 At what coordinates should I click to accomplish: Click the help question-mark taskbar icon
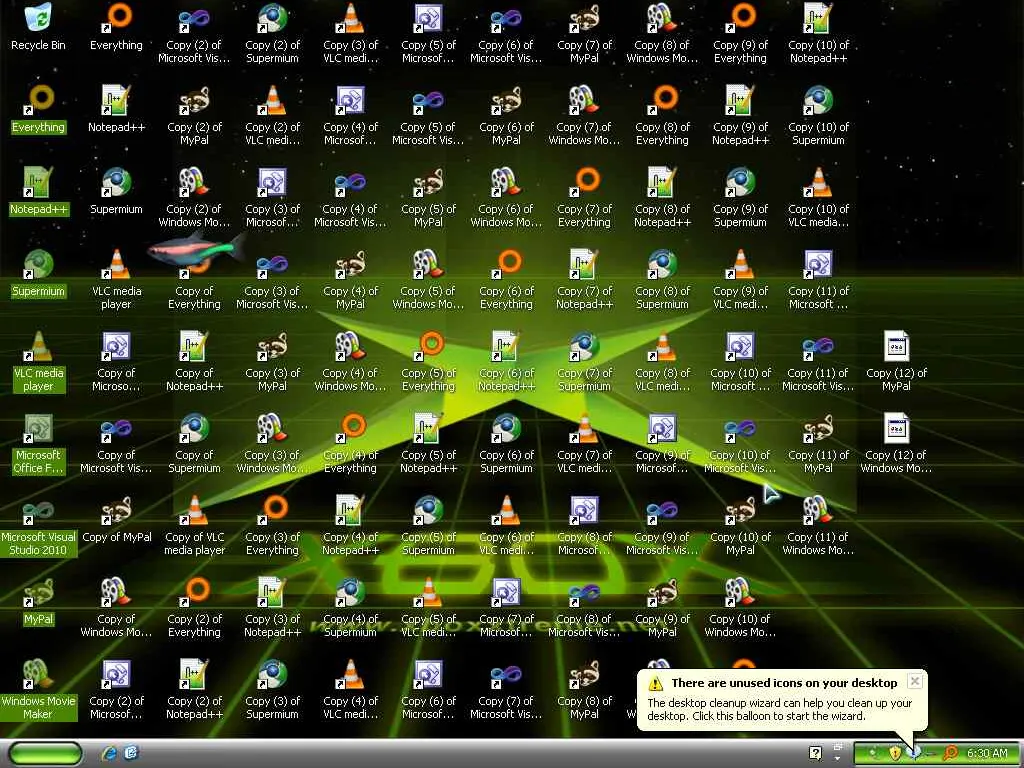coord(815,753)
